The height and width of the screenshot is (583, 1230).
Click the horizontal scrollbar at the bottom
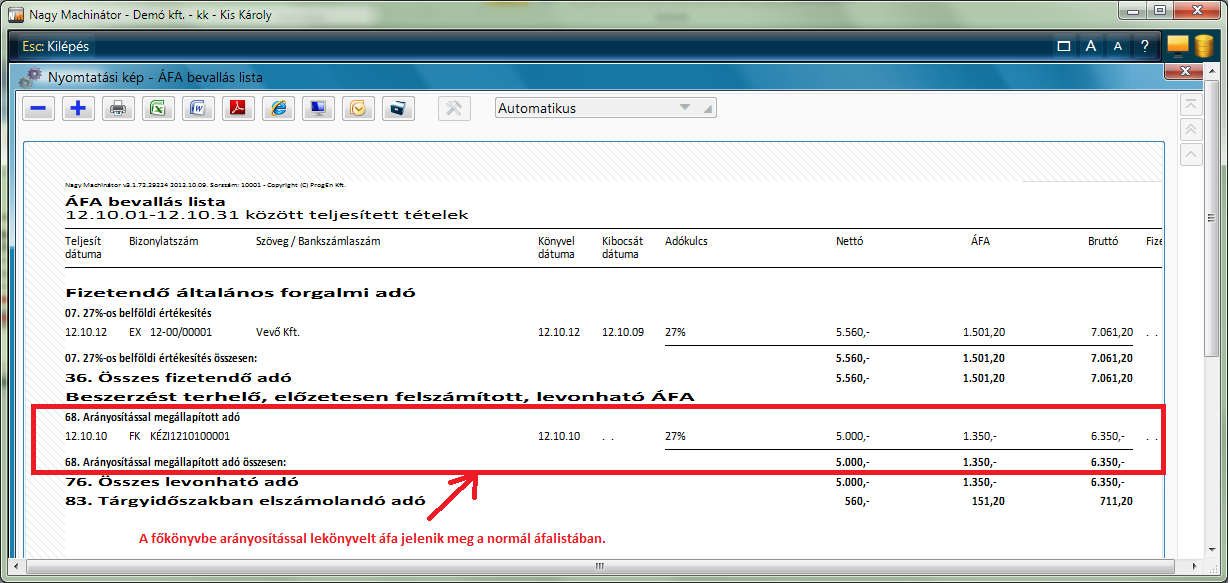(598, 565)
